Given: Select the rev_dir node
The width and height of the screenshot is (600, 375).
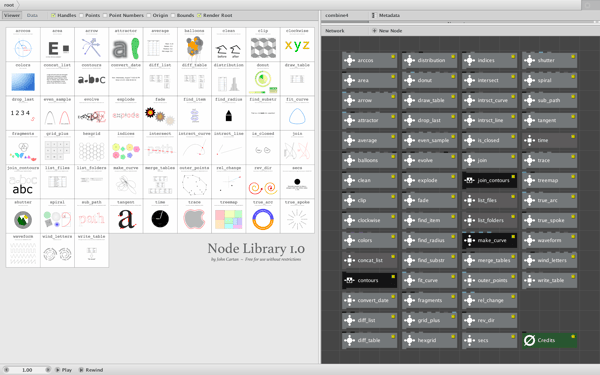Looking at the screenshot, I should pos(489,320).
